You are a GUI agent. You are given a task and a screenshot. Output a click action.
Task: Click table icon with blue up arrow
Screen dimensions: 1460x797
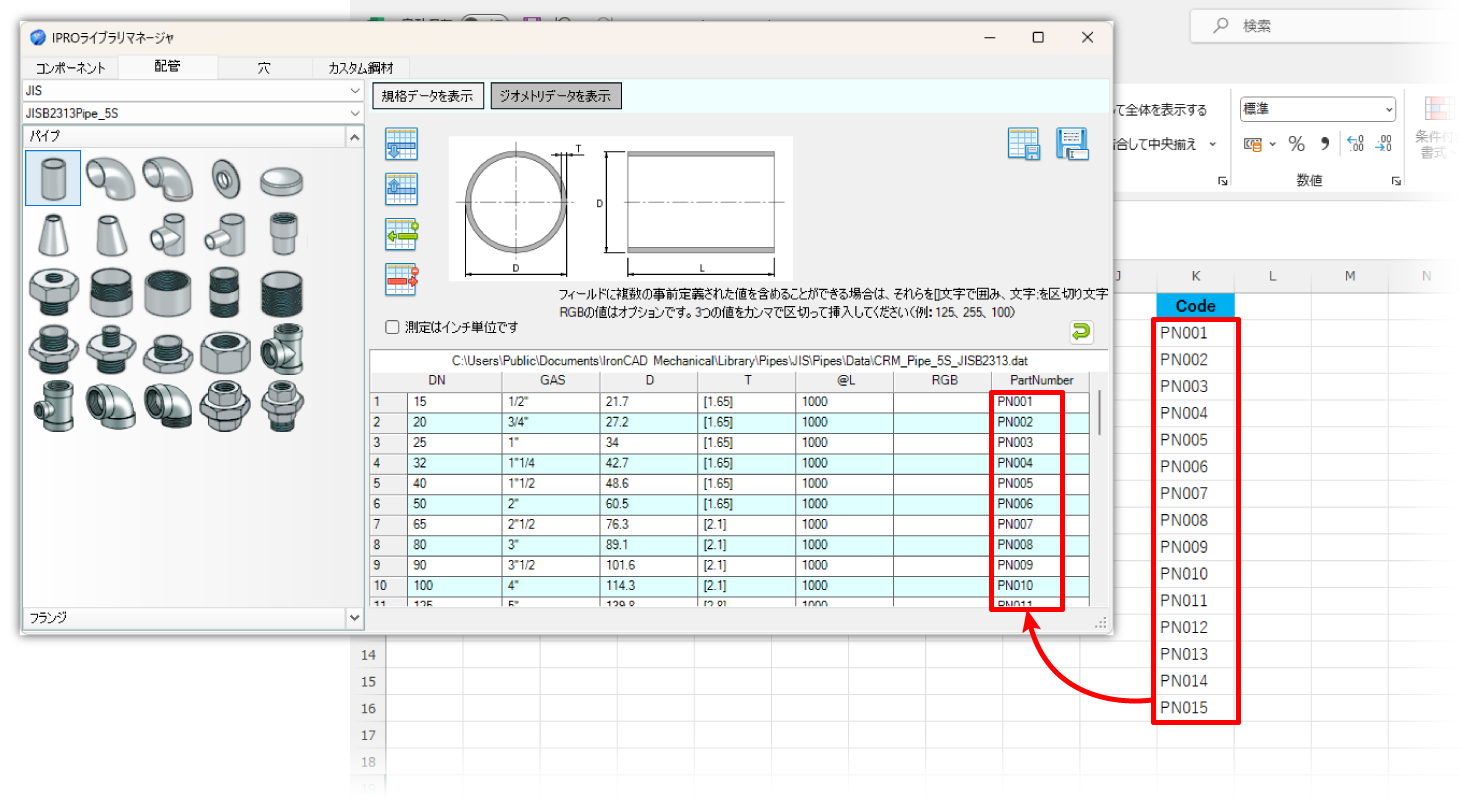[401, 189]
